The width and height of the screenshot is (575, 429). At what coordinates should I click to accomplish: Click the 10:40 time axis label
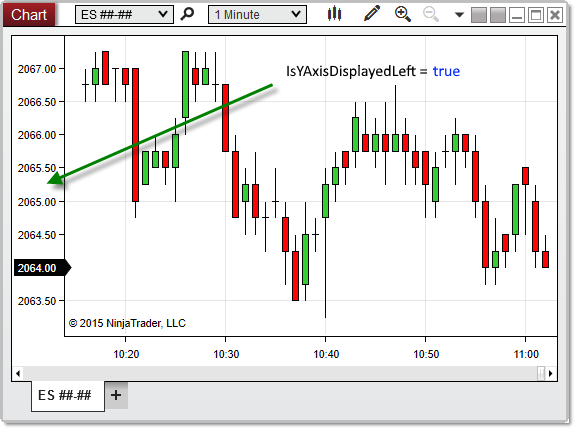tap(326, 354)
